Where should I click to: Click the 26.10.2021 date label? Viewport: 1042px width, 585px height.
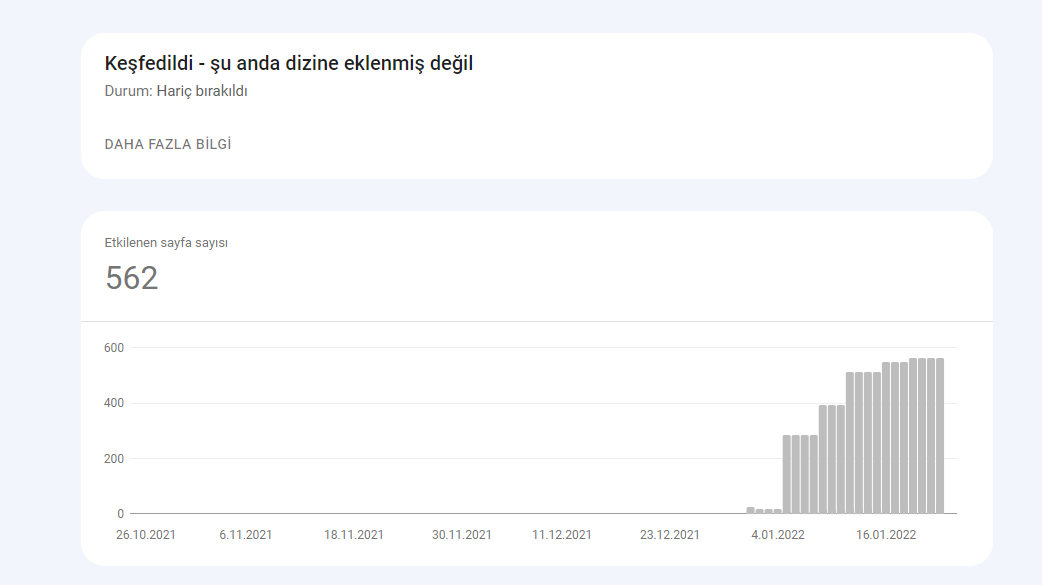click(146, 534)
